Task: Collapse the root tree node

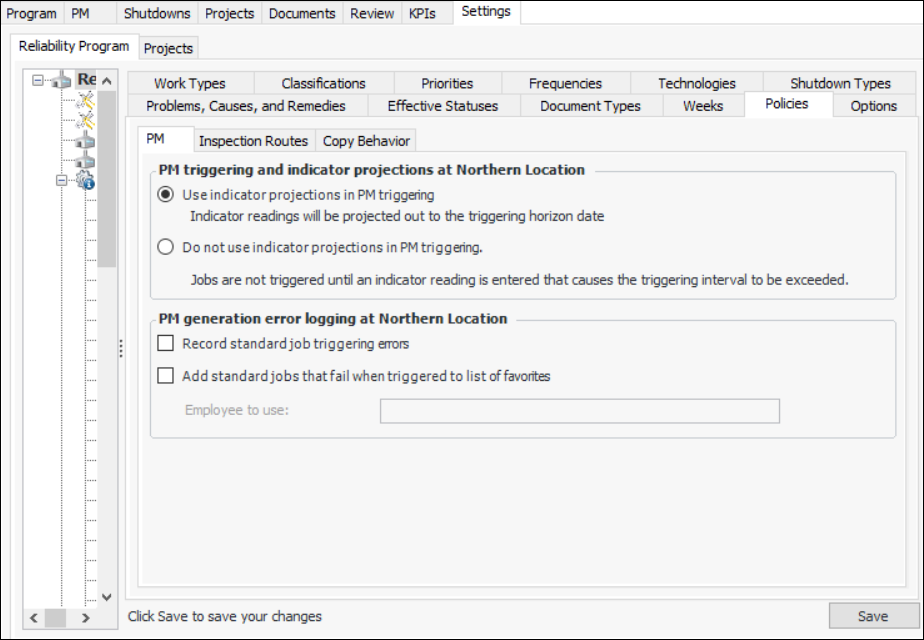Action: coord(38,80)
